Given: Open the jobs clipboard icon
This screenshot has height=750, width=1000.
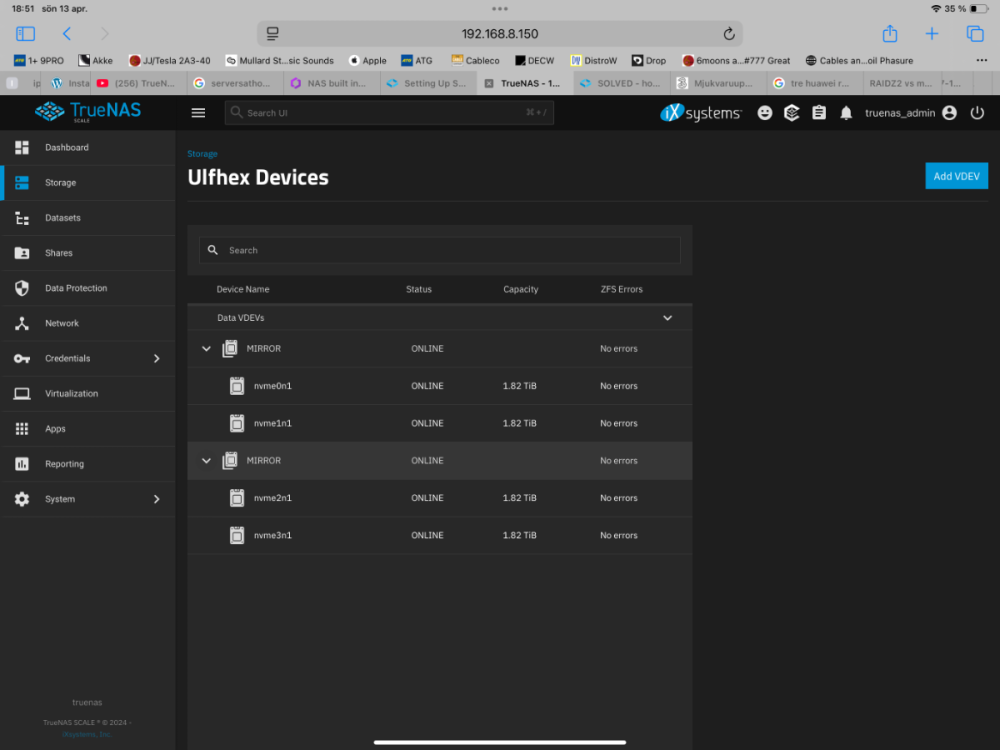Looking at the screenshot, I should pyautogui.click(x=819, y=113).
